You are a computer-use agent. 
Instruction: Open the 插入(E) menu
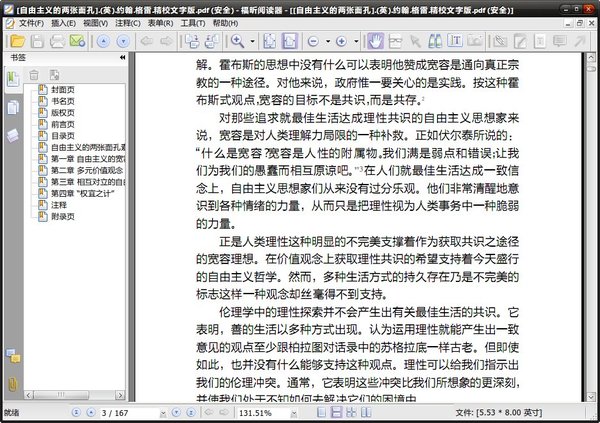(64, 23)
